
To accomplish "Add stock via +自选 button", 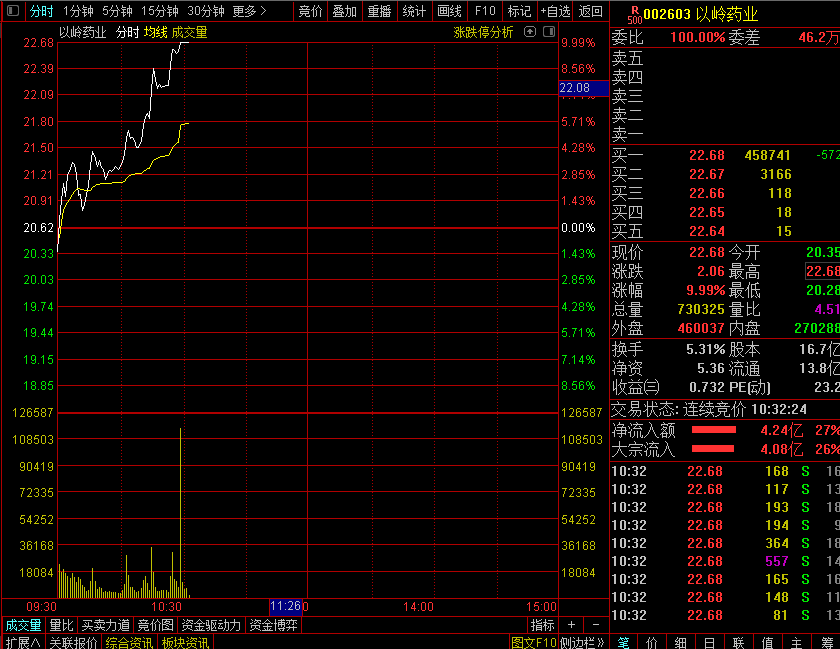I will (x=554, y=11).
